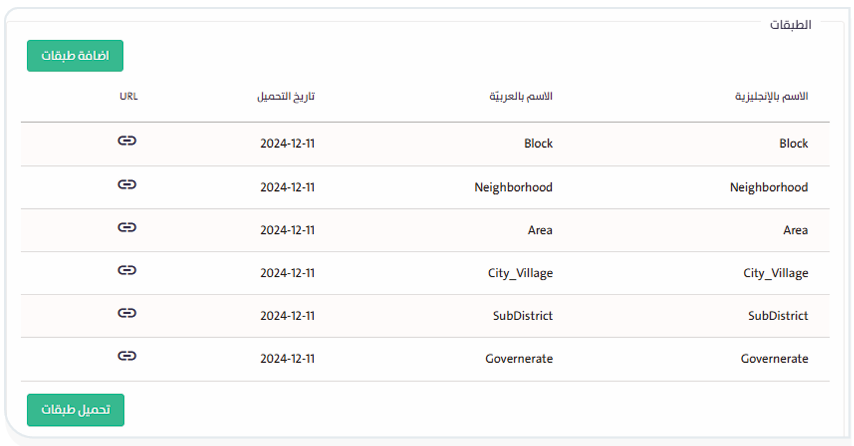Click the Governerate row upload date
This screenshot has height=446, width=854.
(287, 359)
